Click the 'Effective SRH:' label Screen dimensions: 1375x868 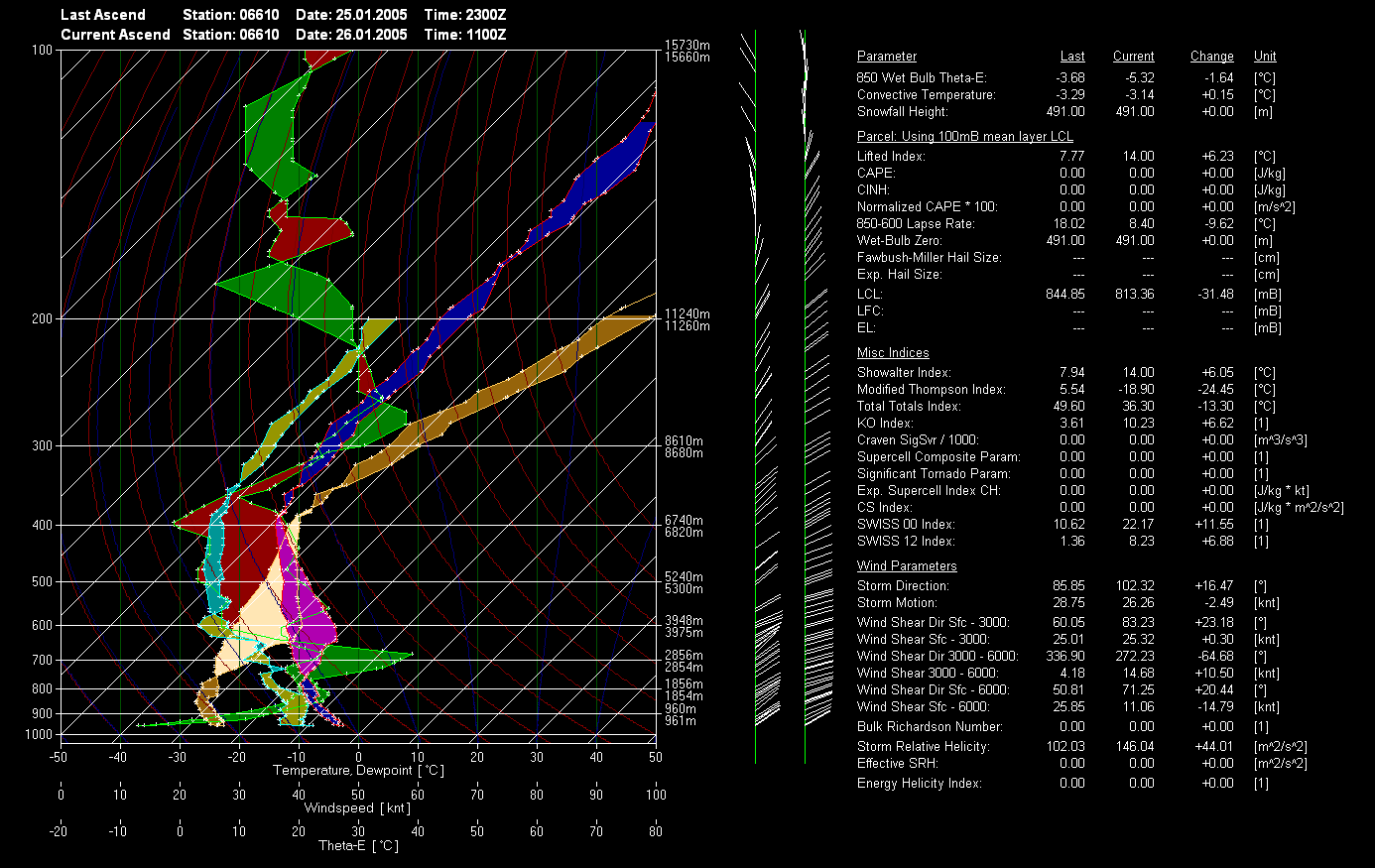(x=897, y=763)
